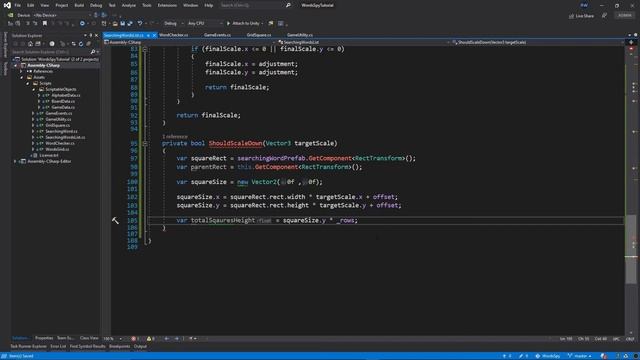Open the Edit menu
640x360 pixels.
[x=31, y=5]
